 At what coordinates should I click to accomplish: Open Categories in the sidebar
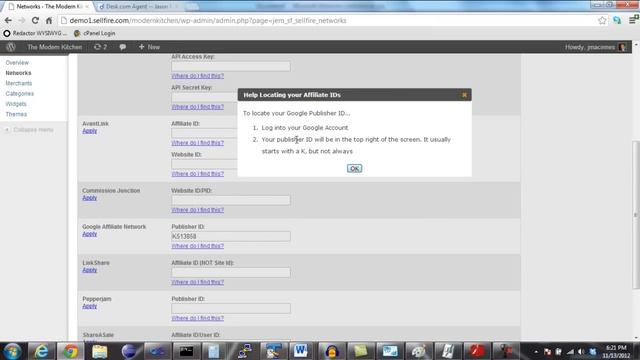(20, 93)
